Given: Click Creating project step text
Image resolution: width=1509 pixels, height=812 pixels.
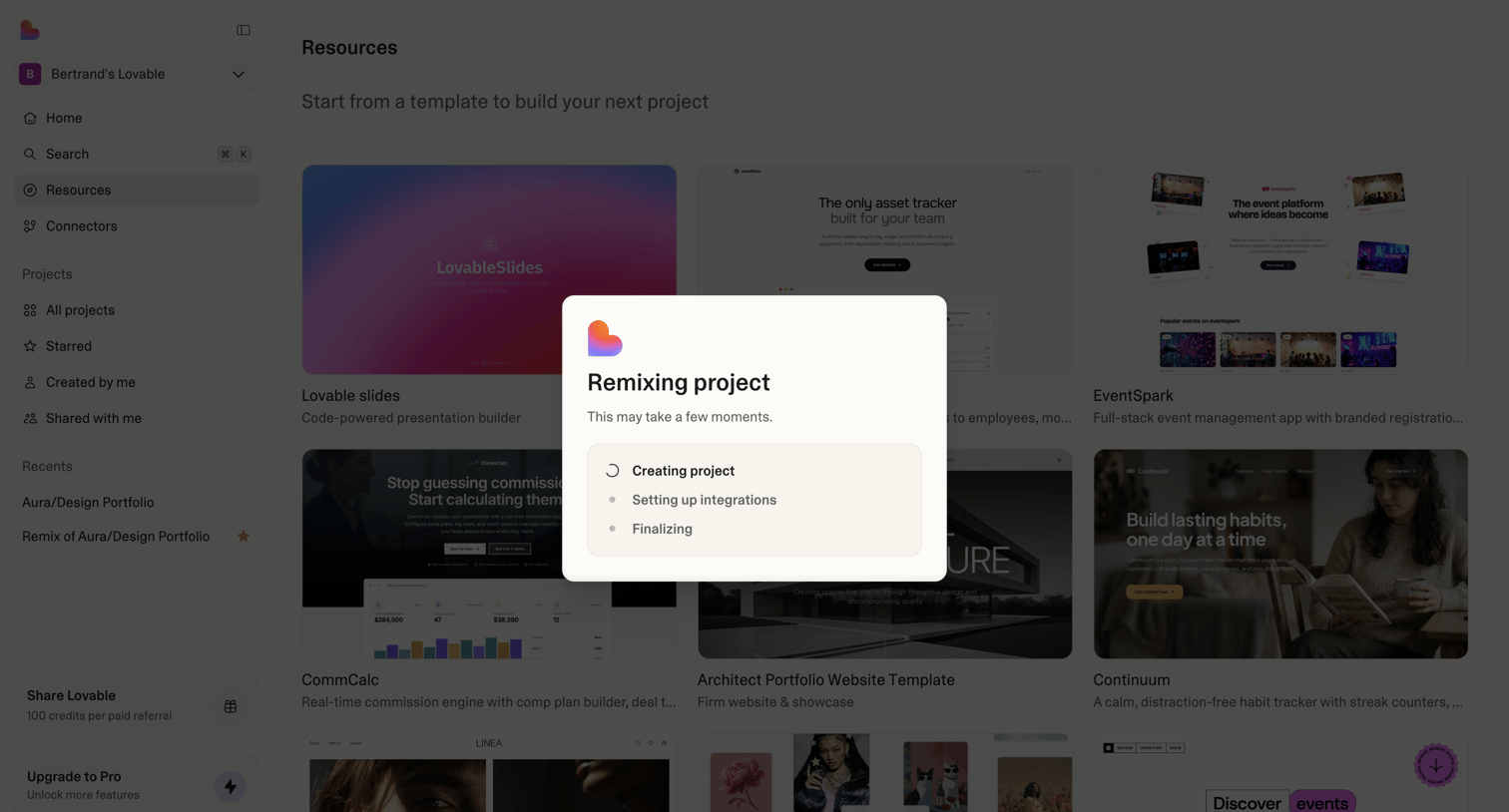Looking at the screenshot, I should point(683,471).
